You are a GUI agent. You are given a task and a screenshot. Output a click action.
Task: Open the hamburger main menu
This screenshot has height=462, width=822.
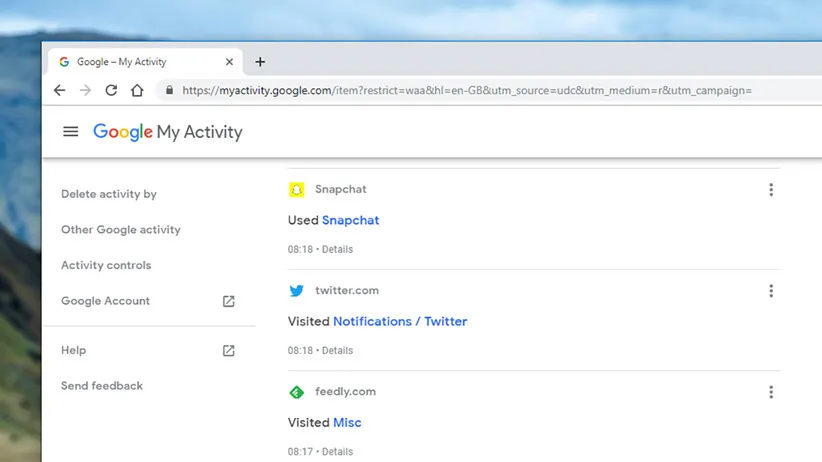click(70, 132)
